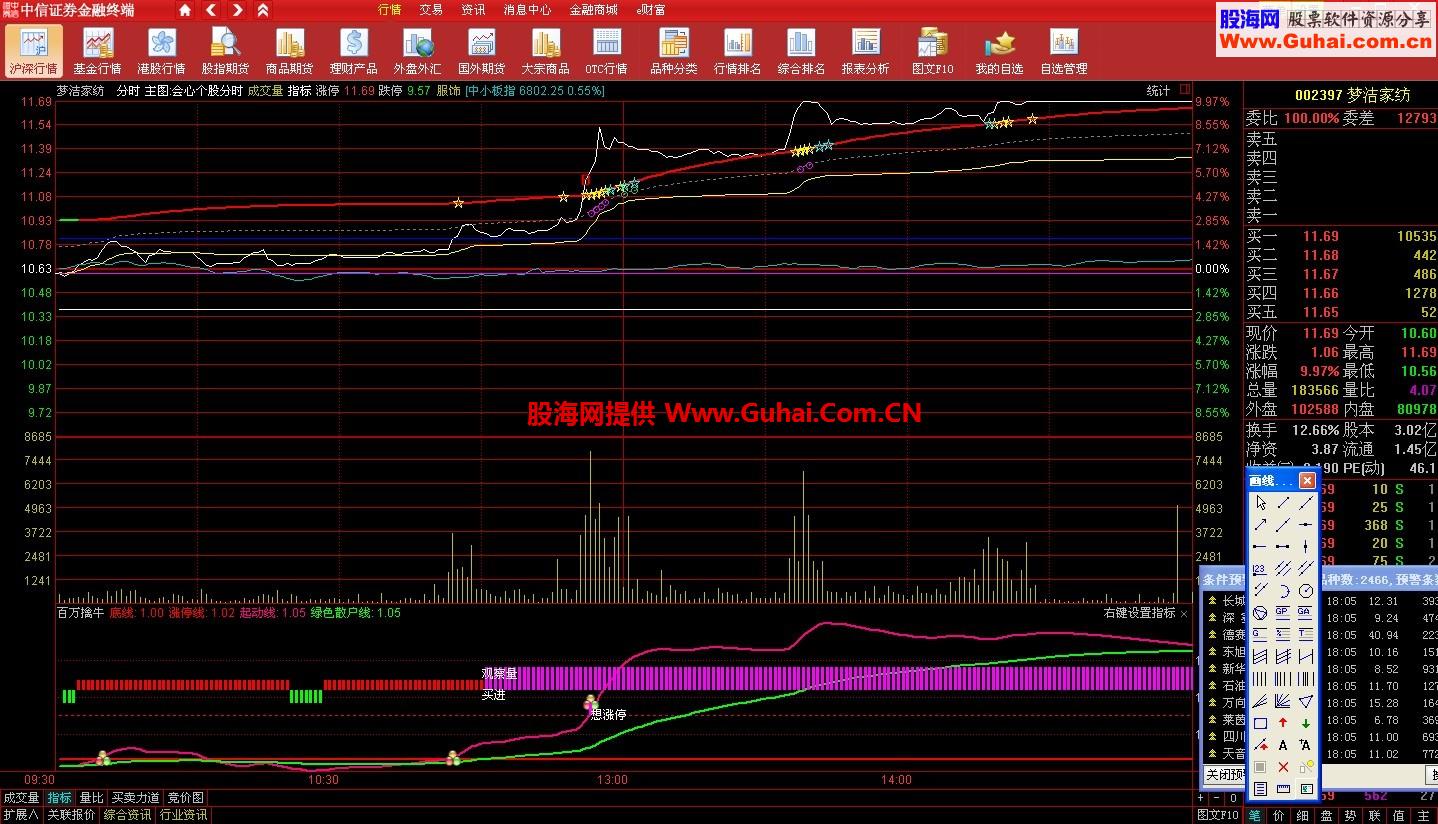Viewport: 1438px width, 824px height.
Task: Select 价 tab at bottom right
Action: tap(1279, 815)
